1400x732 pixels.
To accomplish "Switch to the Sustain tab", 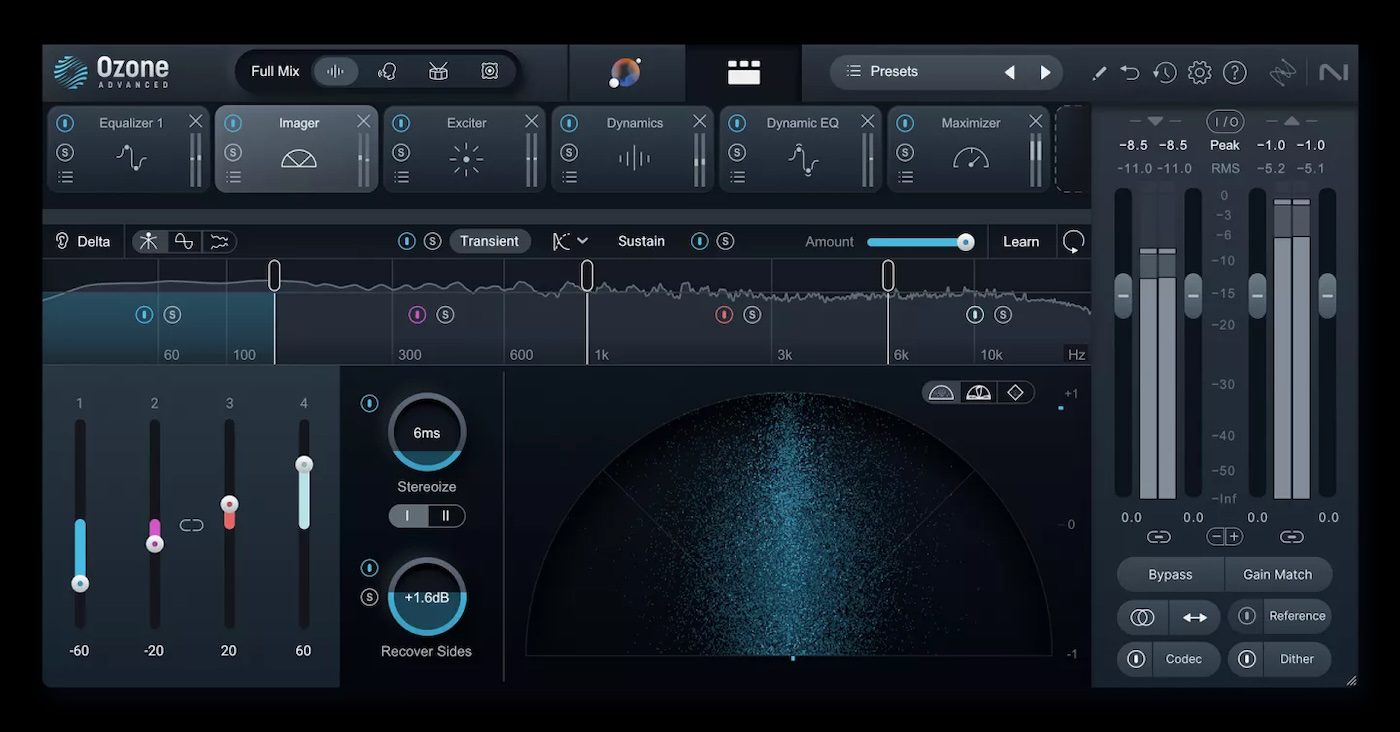I will (641, 241).
